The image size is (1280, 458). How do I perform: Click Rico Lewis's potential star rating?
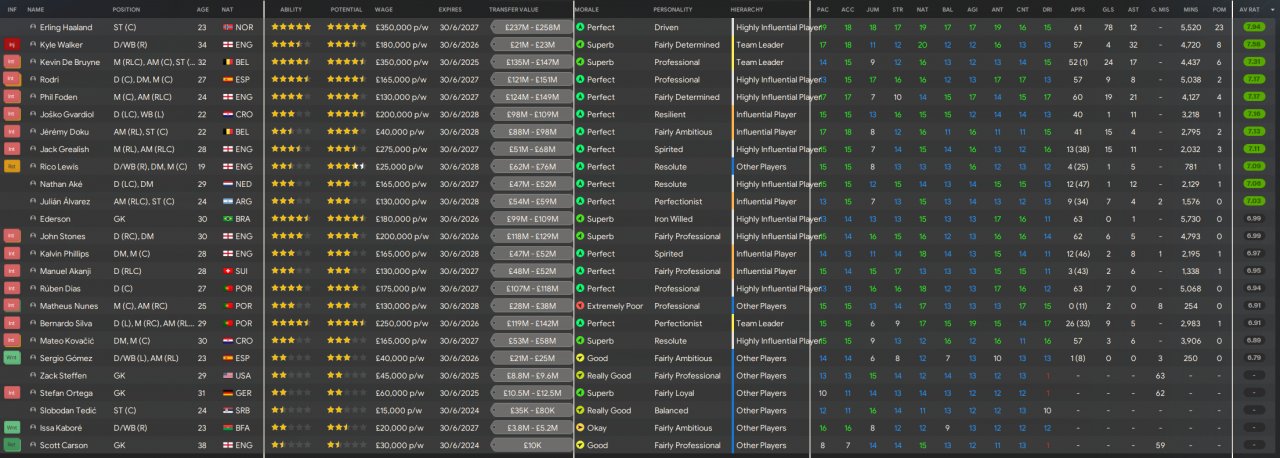(347, 167)
